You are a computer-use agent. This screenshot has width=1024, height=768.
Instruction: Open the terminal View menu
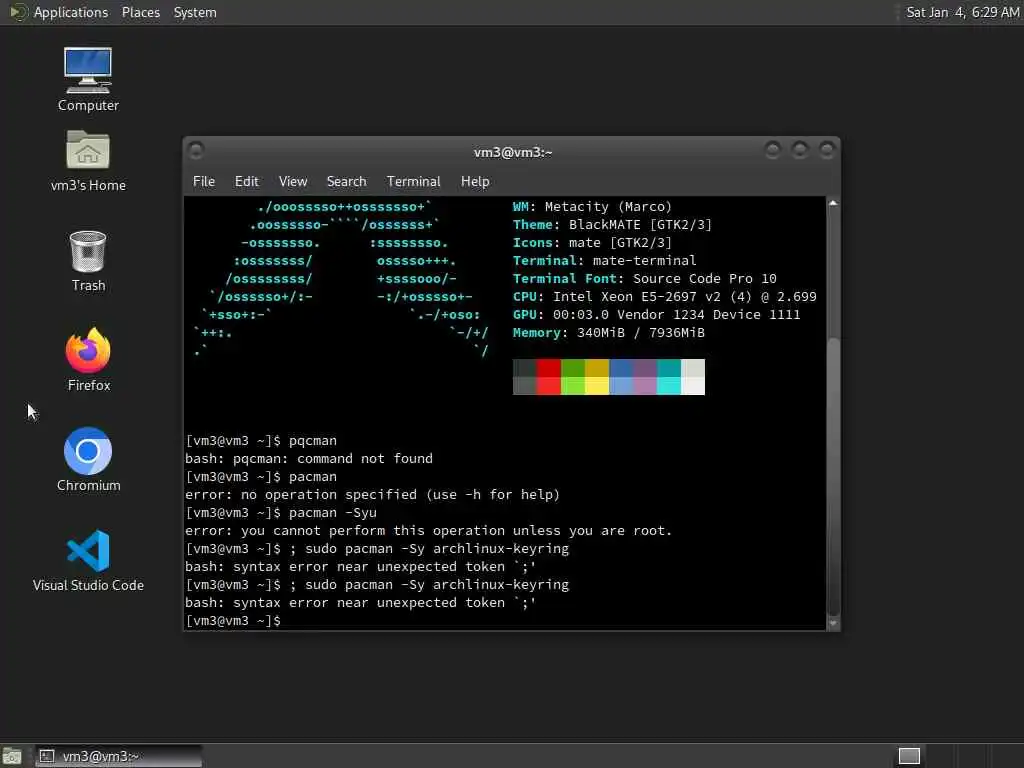293,182
